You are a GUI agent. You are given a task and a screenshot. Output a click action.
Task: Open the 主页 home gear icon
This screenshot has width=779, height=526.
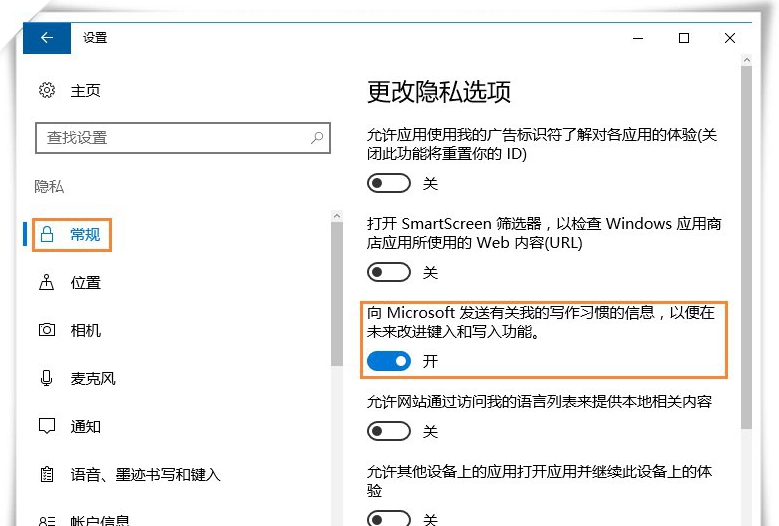coord(47,90)
